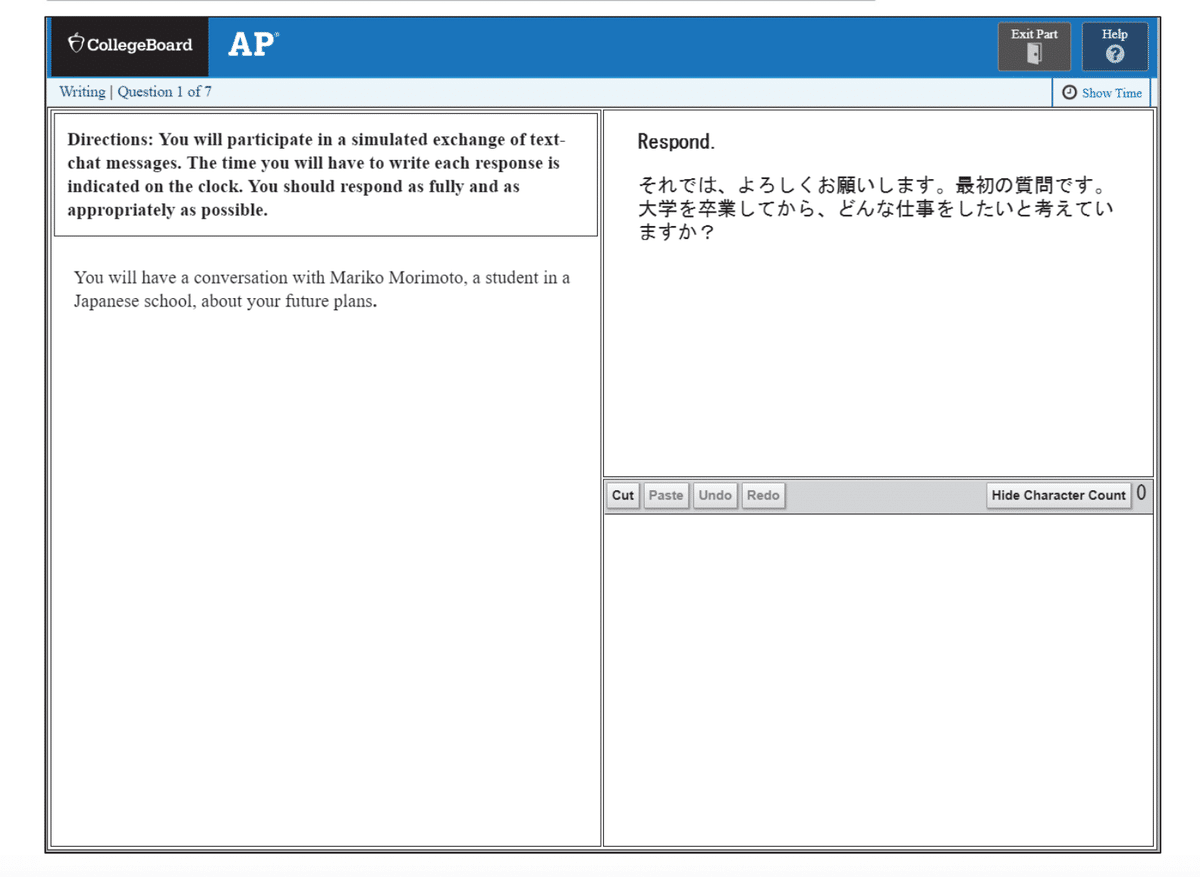
Task: Click the CollegeBoard acorn logo
Action: 76,43
